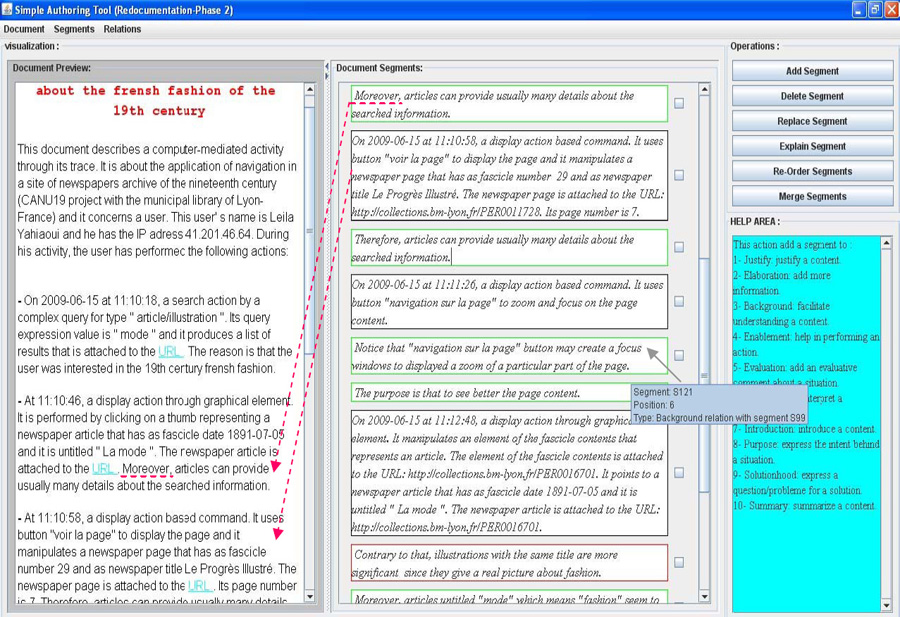
Task: Select the 'Notice that navigation sur la page' segment
Action: 509,356
